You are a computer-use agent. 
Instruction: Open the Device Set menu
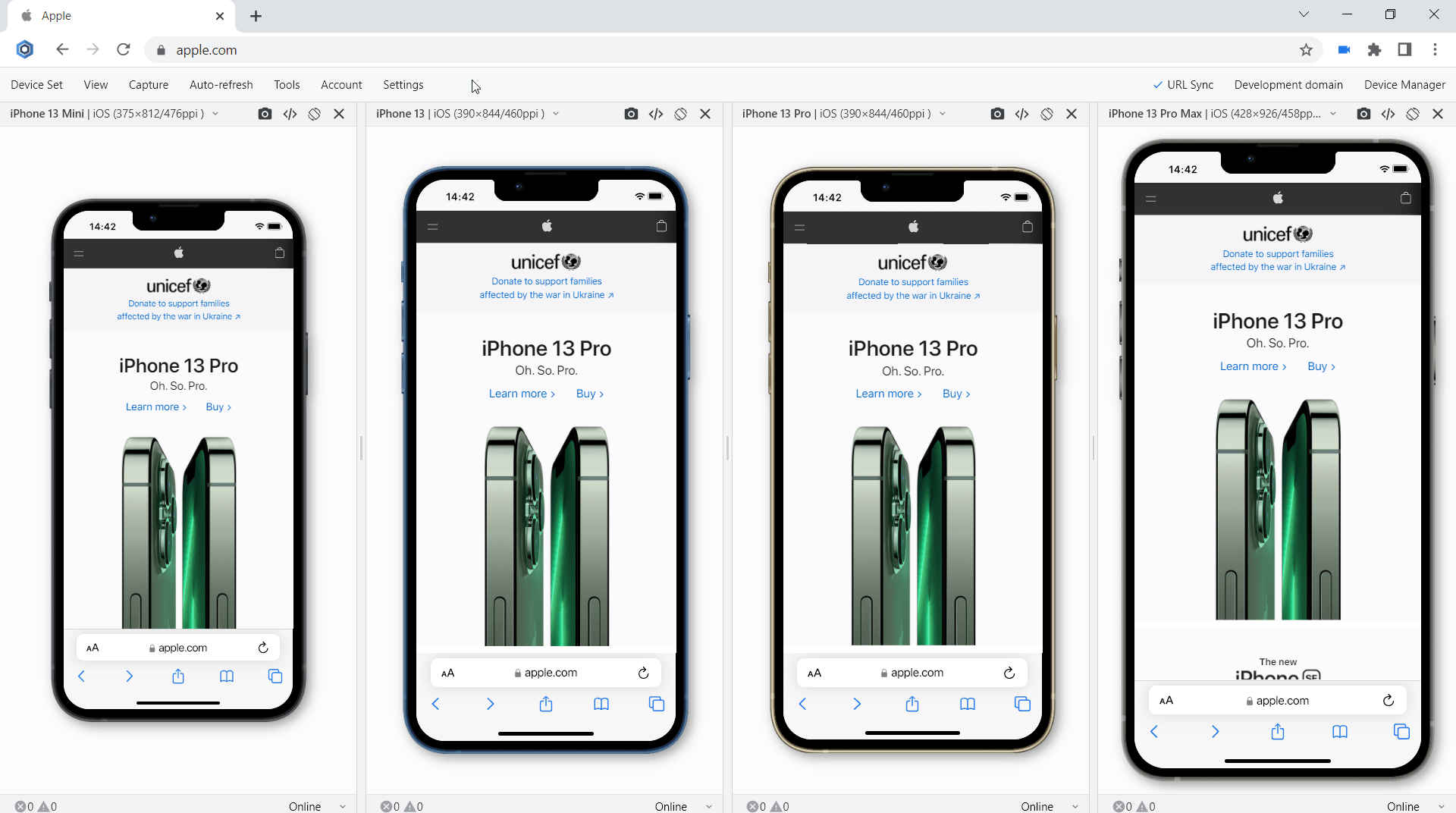pyautogui.click(x=36, y=85)
